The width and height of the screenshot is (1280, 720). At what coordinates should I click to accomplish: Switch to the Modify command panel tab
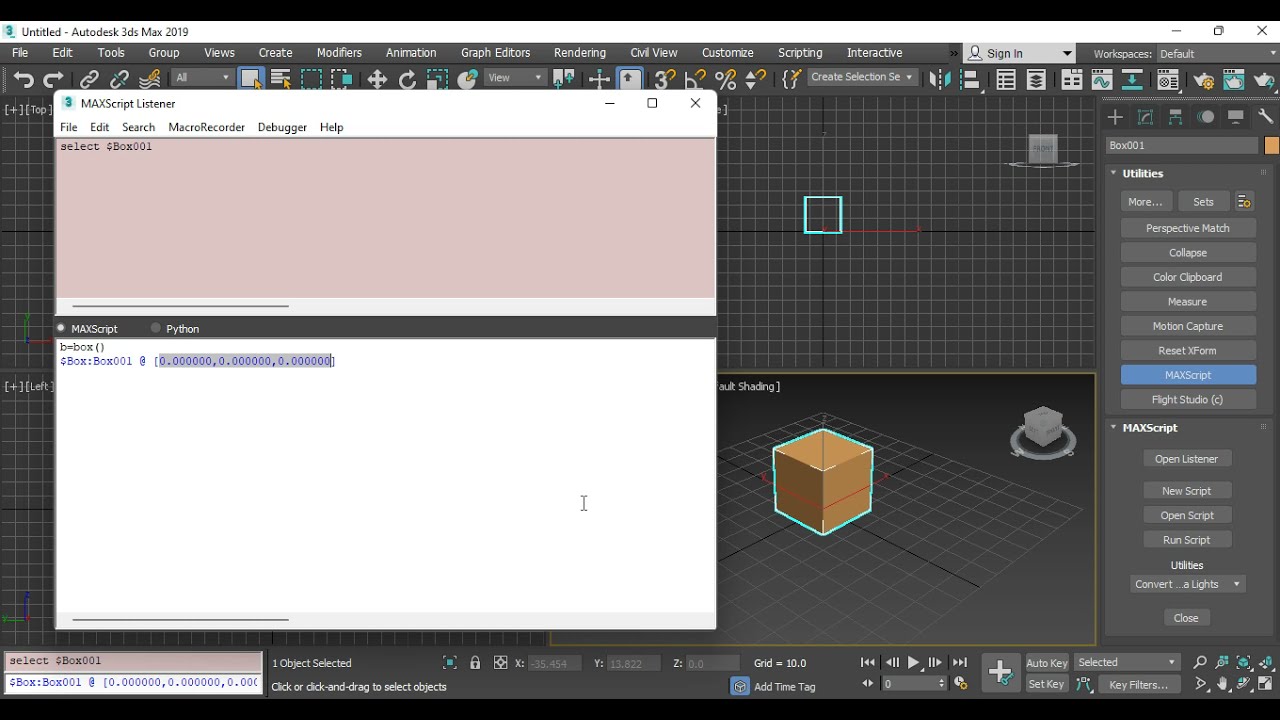pos(1146,117)
